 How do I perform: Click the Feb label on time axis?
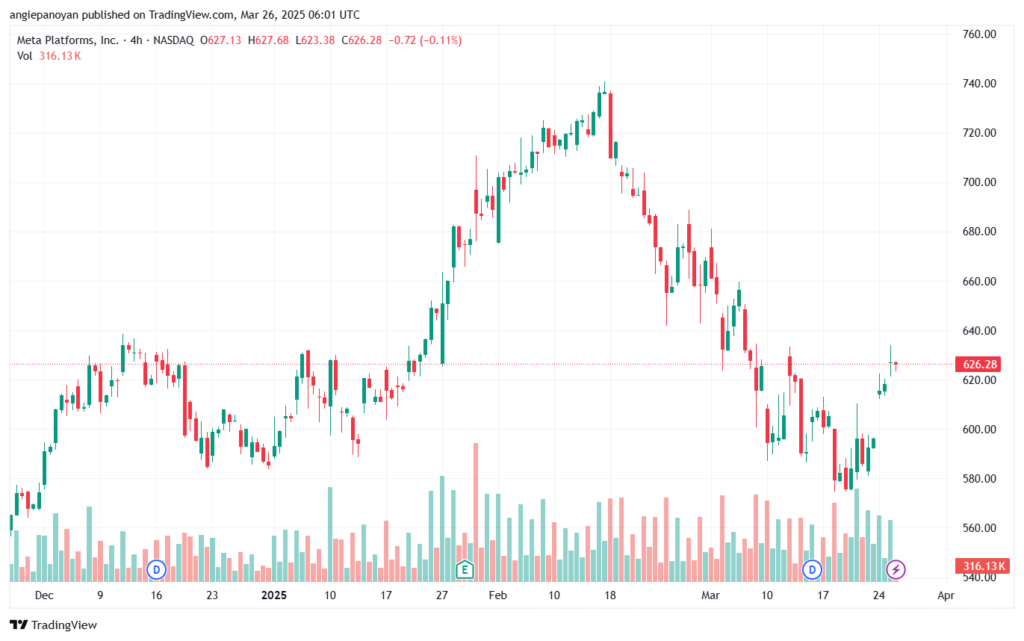(x=498, y=595)
